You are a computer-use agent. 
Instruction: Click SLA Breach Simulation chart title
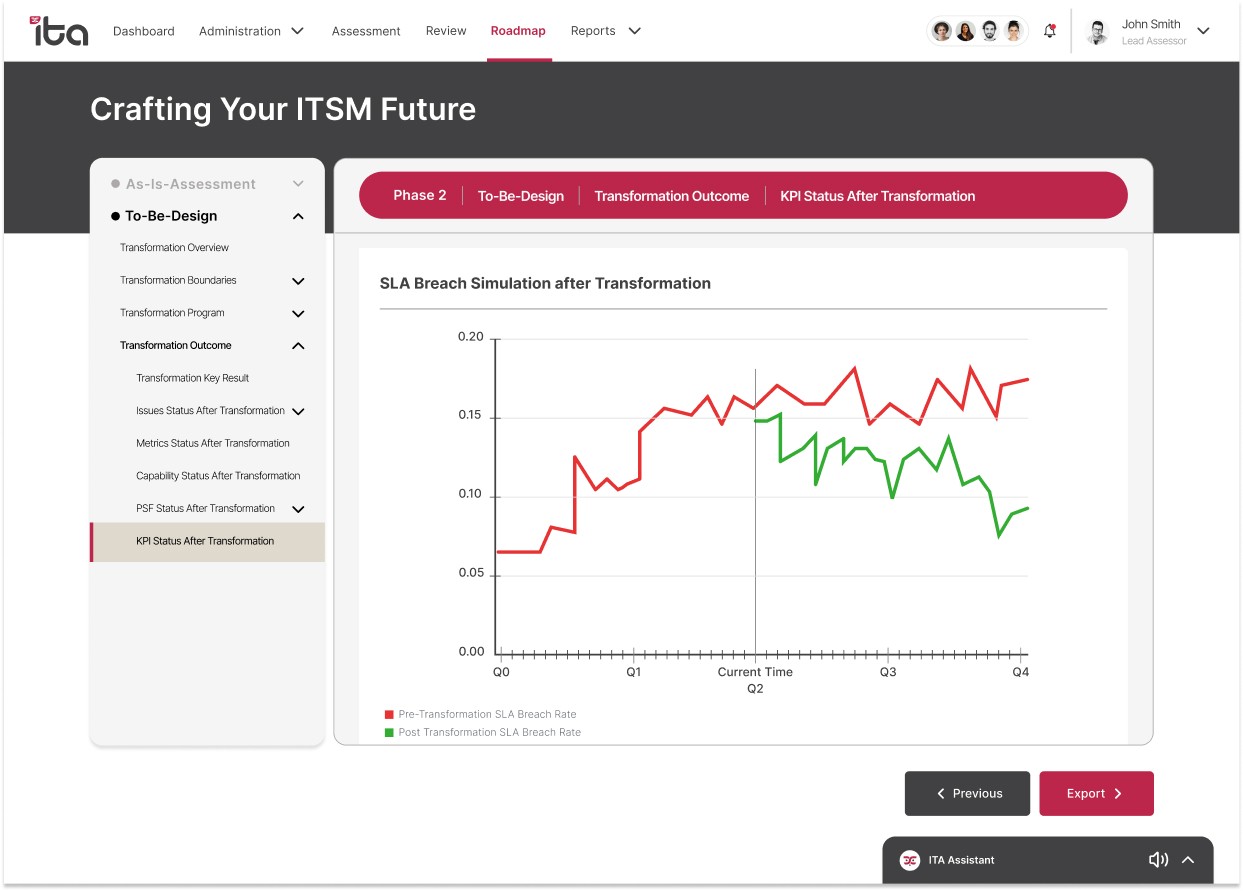(545, 283)
